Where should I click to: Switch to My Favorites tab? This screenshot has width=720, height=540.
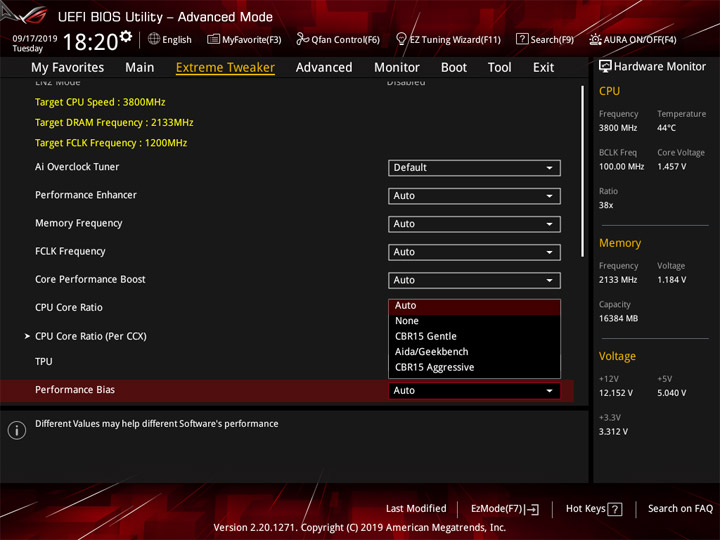click(x=68, y=68)
